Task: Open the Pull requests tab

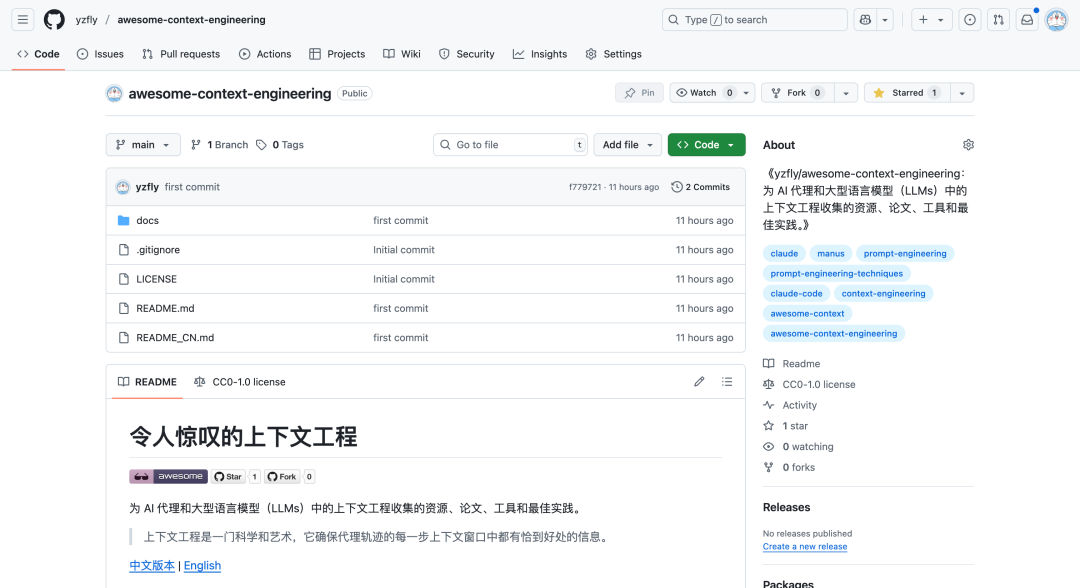Action: tap(181, 54)
